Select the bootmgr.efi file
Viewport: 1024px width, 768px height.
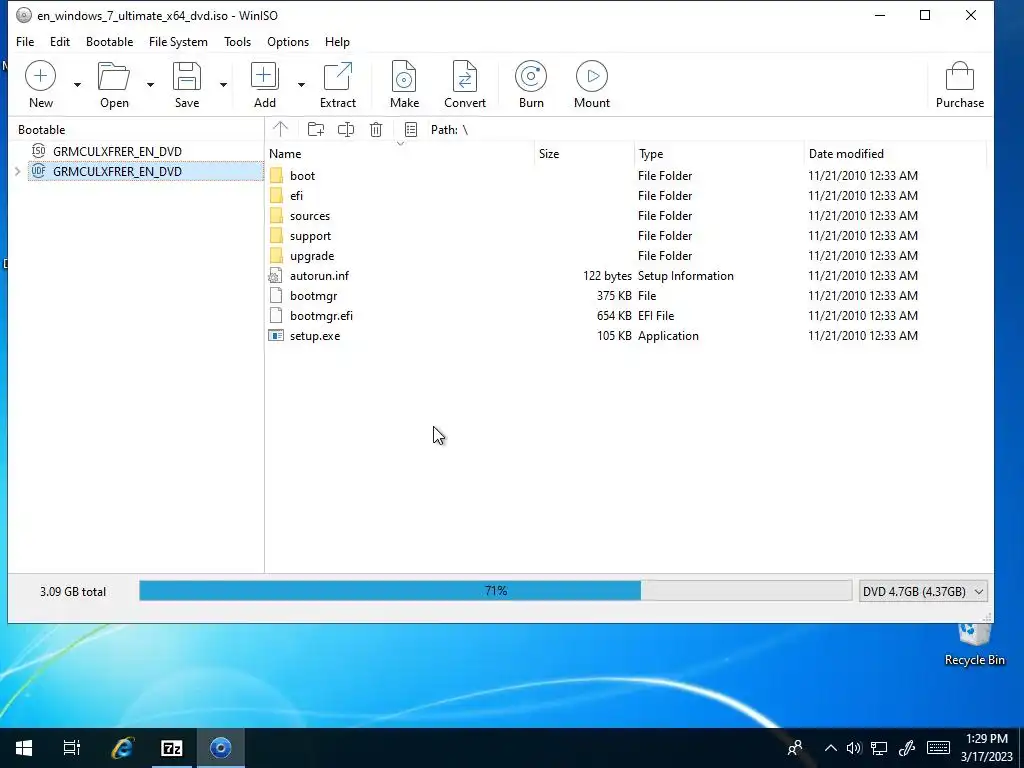321,316
